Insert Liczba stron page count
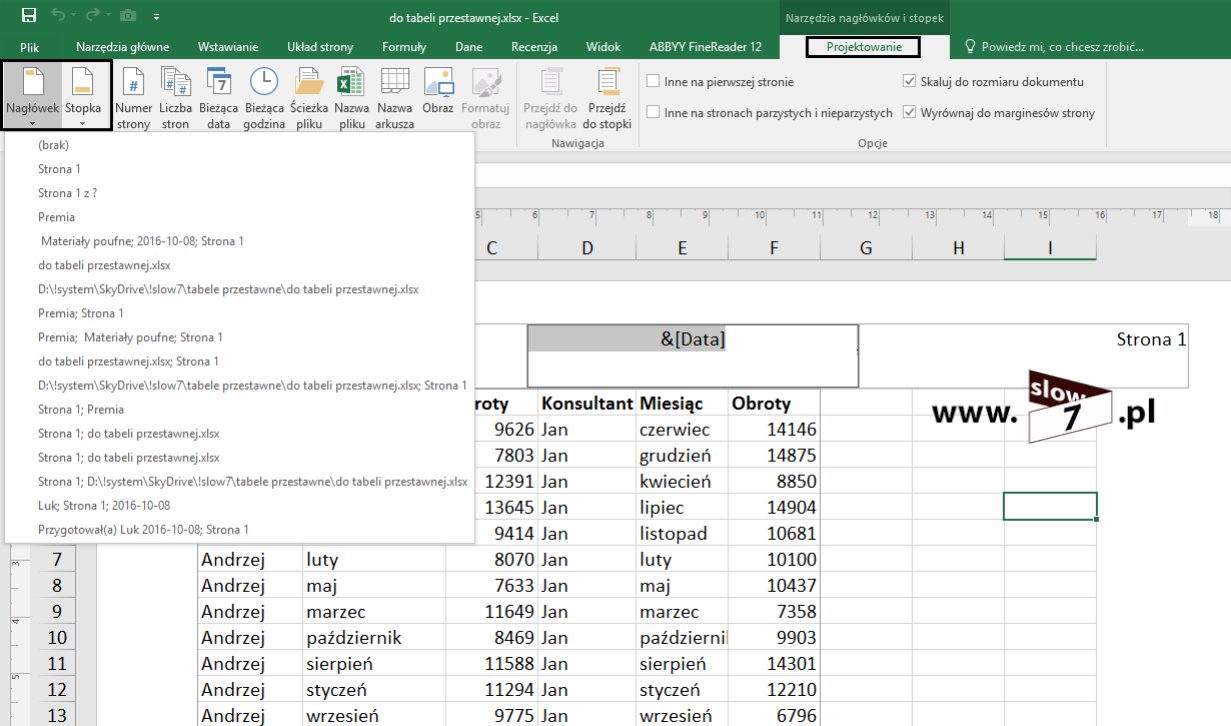Screen dimensions: 1231x726 pyautogui.click(x=175, y=99)
